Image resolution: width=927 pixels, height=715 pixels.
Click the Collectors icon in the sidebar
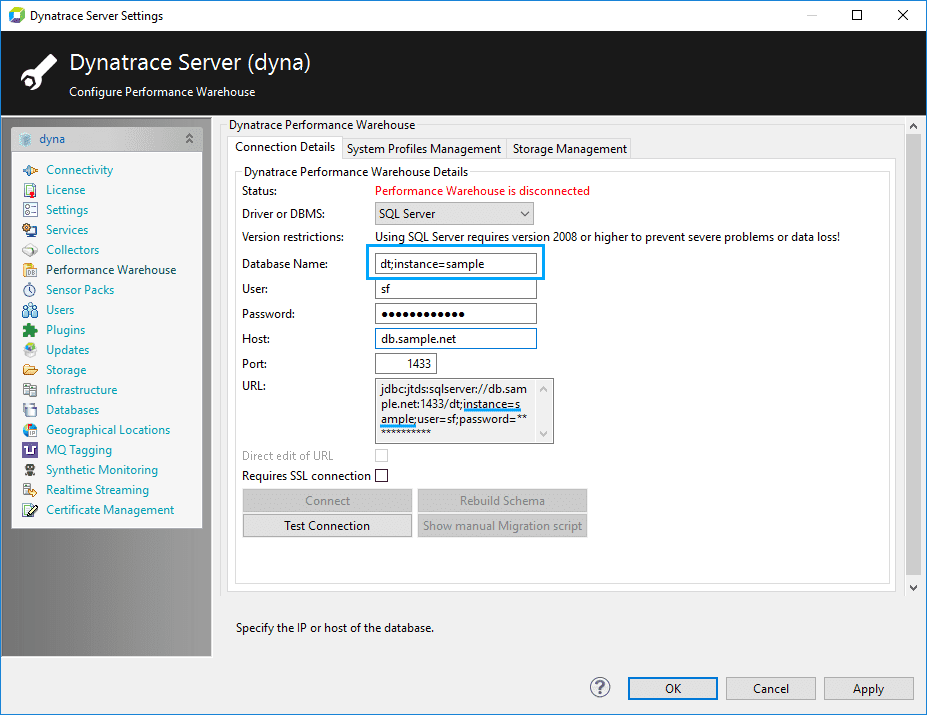(30, 250)
